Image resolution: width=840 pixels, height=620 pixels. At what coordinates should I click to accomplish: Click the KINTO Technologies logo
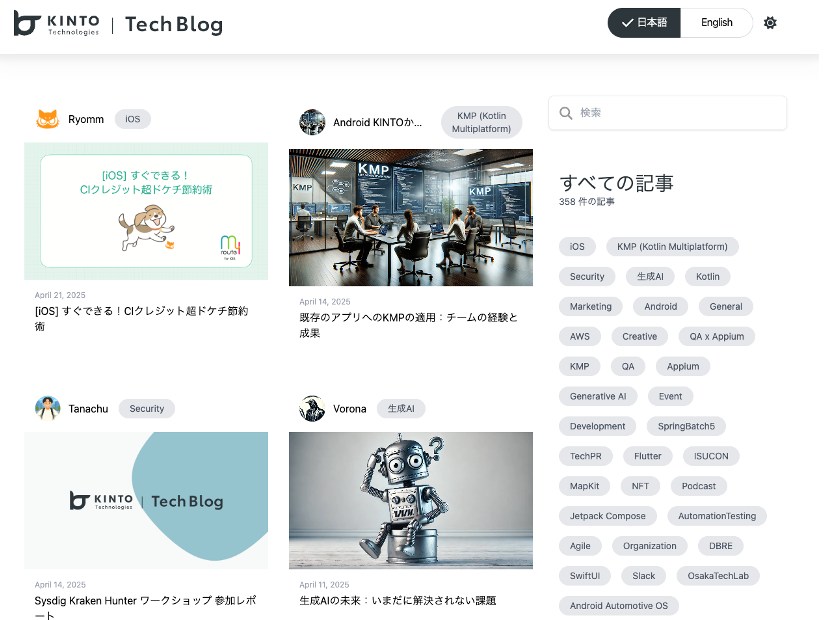(56, 24)
